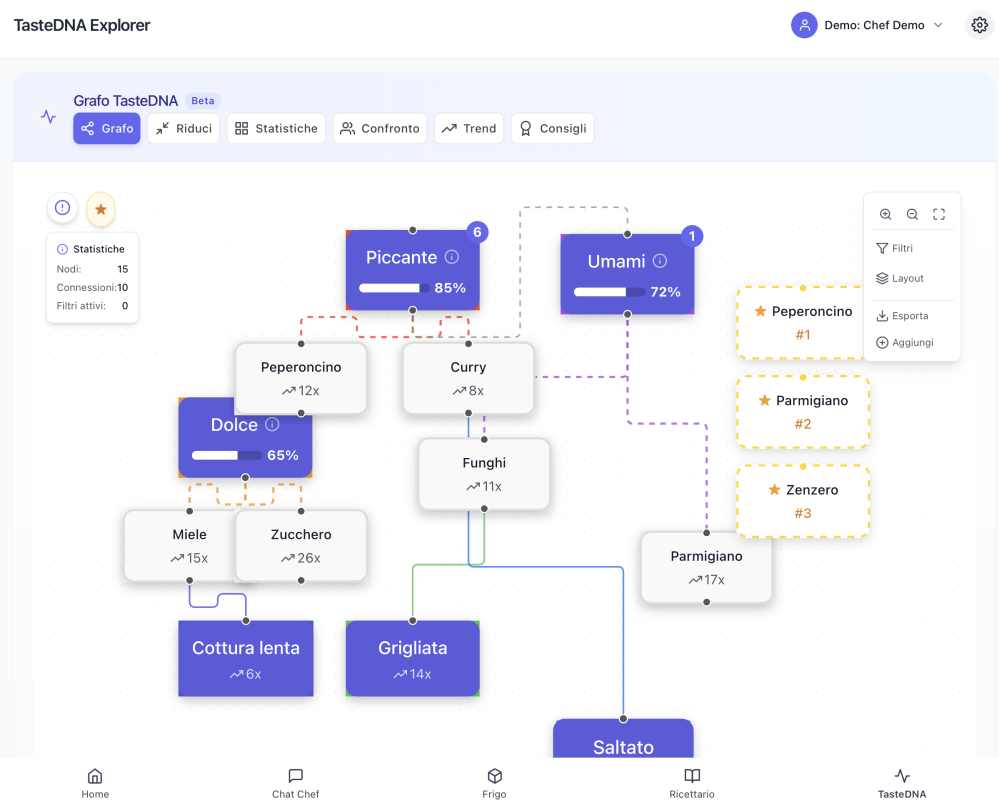Open settings with the gear icon
999x811 pixels.
[x=979, y=26]
